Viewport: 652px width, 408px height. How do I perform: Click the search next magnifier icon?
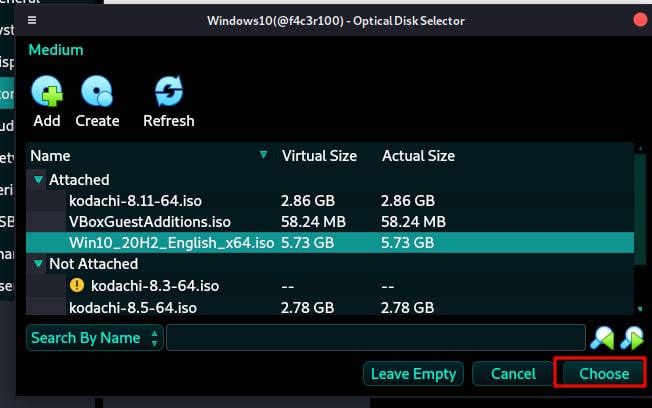tap(632, 338)
